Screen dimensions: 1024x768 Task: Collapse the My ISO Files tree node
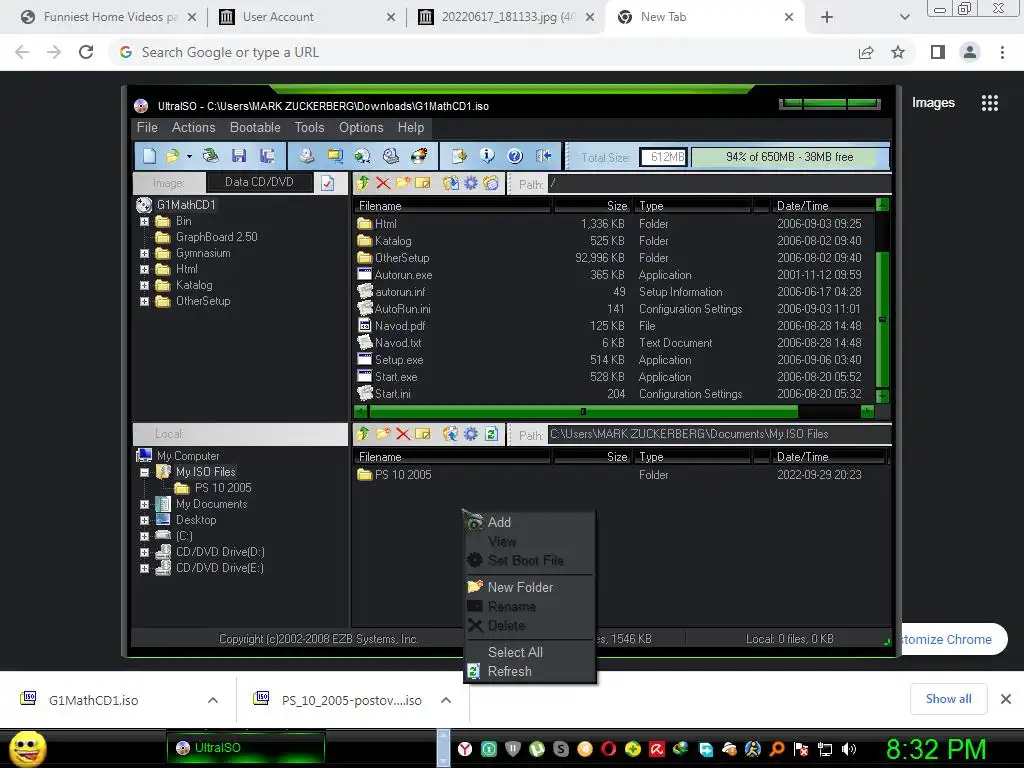pyautogui.click(x=144, y=472)
